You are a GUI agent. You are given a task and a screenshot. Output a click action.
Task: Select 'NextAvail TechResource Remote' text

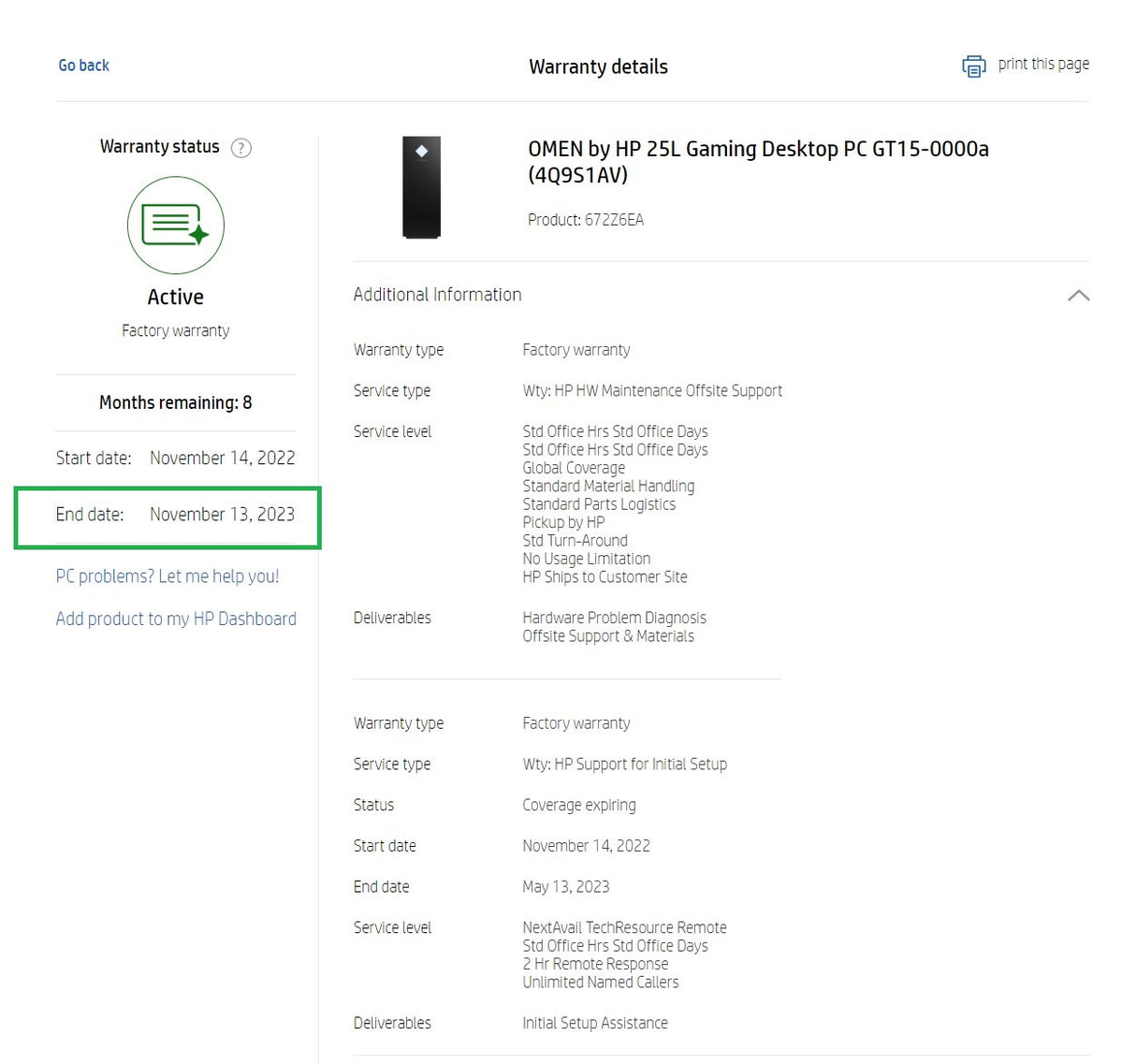click(x=625, y=927)
